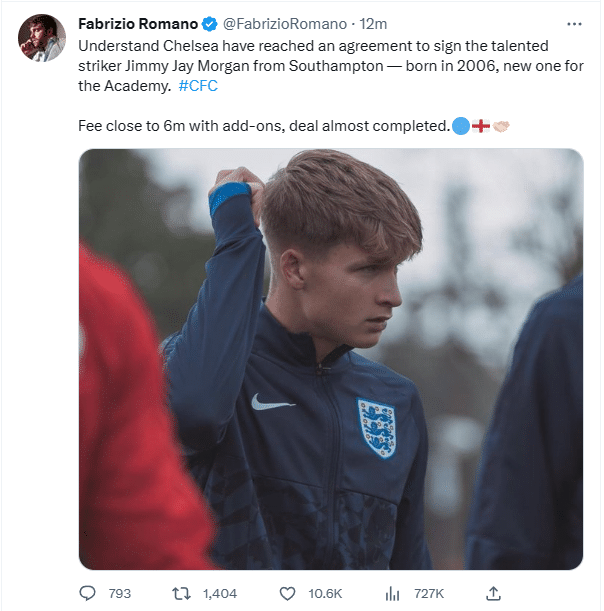Click the Fabrizio Romano display name
This screenshot has height=611, width=604.
[x=139, y=23]
